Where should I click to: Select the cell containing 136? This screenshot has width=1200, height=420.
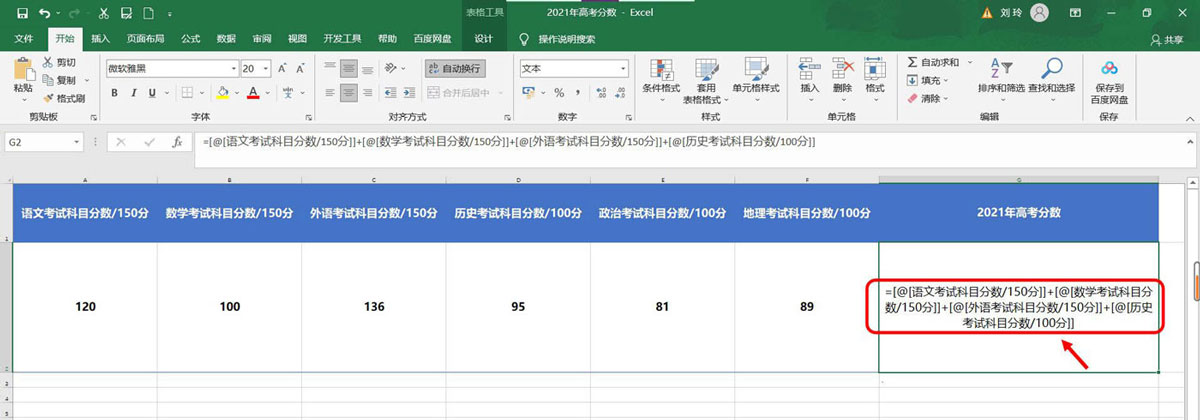click(x=374, y=307)
